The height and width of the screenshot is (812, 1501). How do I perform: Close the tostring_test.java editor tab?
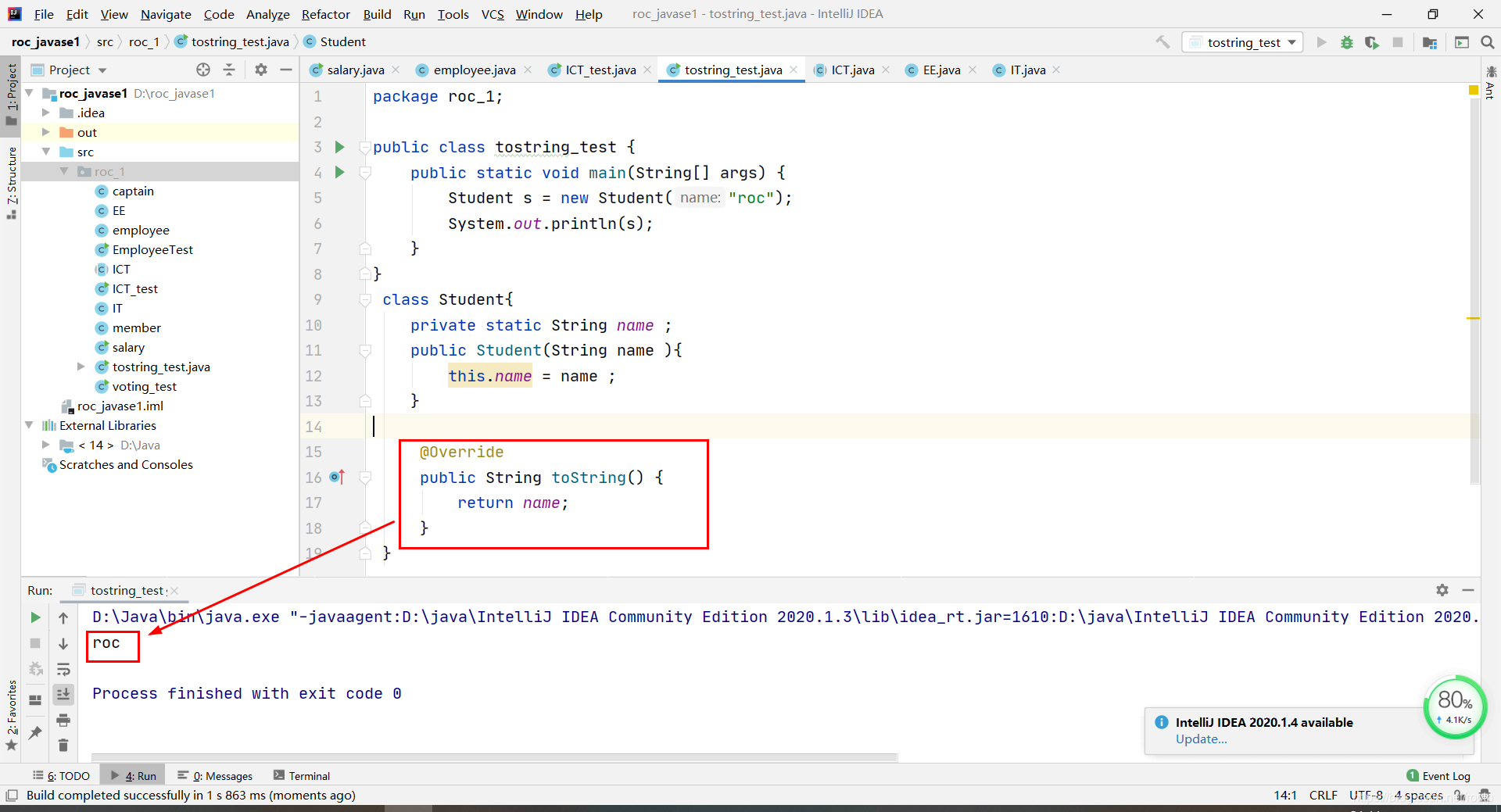(793, 70)
